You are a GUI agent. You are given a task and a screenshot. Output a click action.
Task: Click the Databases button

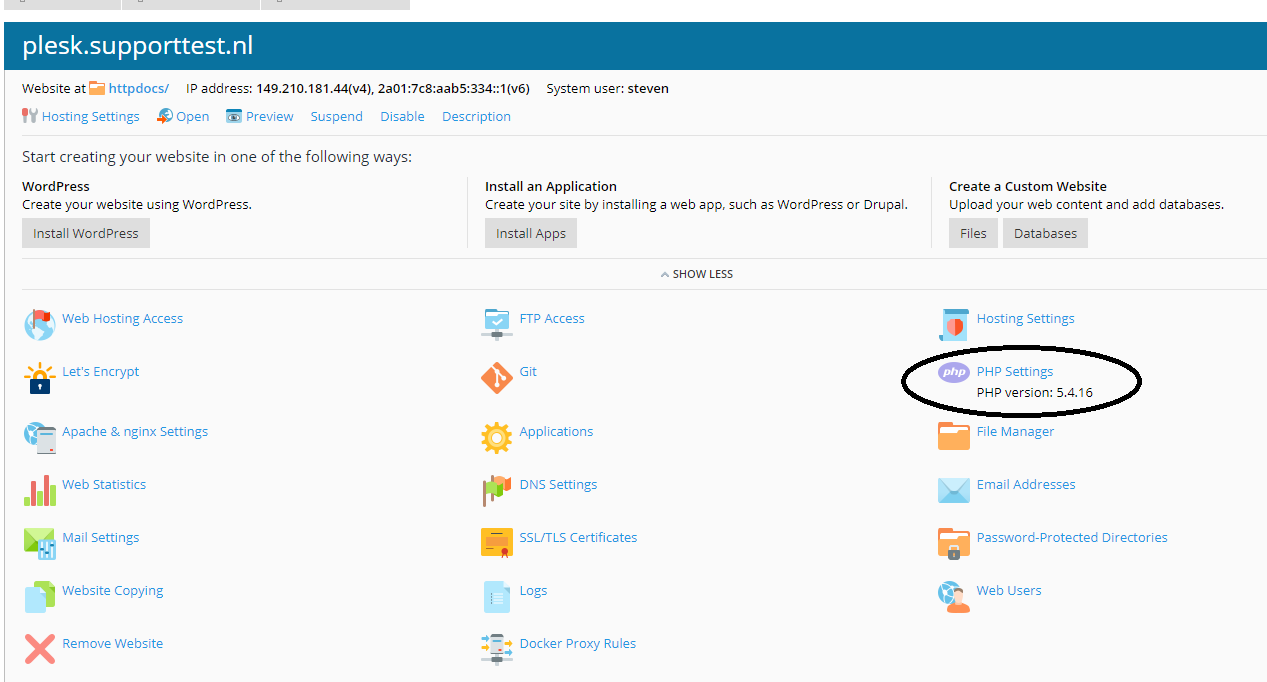(1045, 233)
